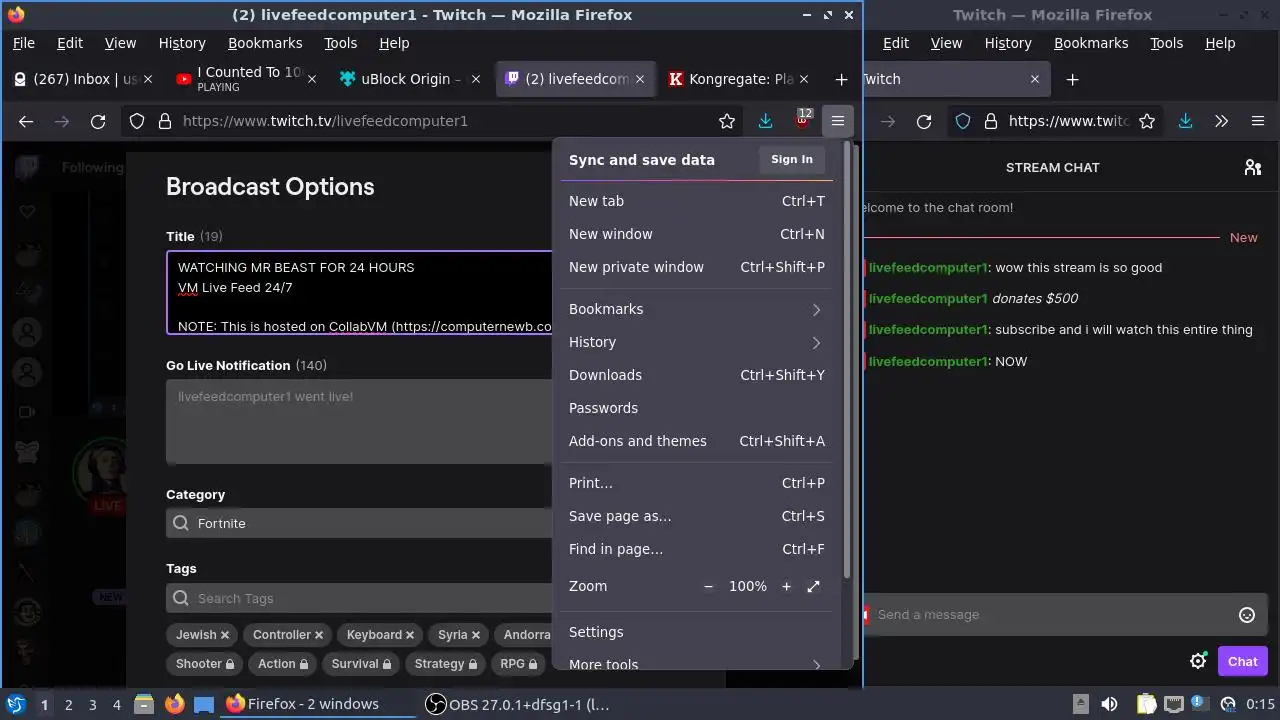
Task: Expand More tools submenu
Action: pyautogui.click(x=697, y=664)
